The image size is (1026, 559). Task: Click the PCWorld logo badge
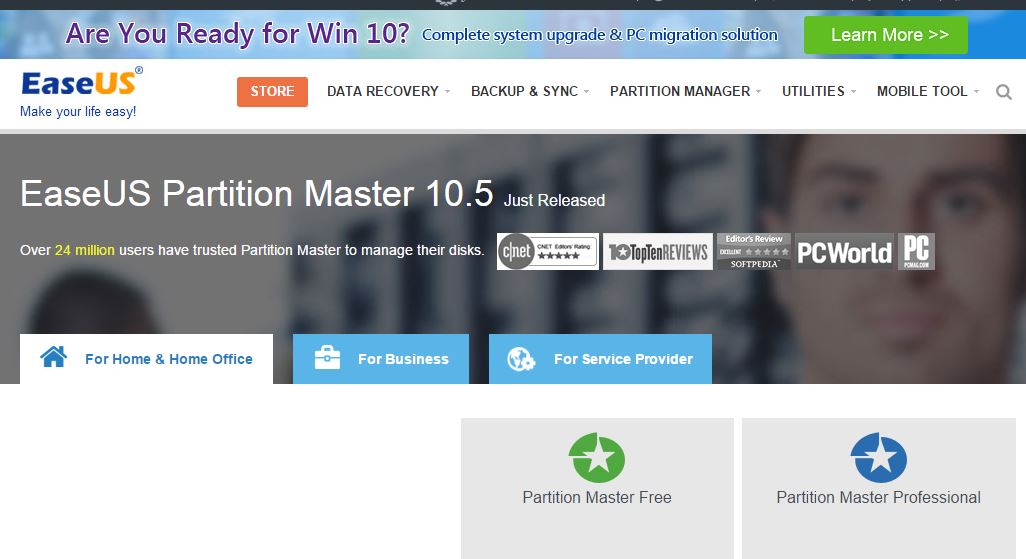[x=844, y=251]
